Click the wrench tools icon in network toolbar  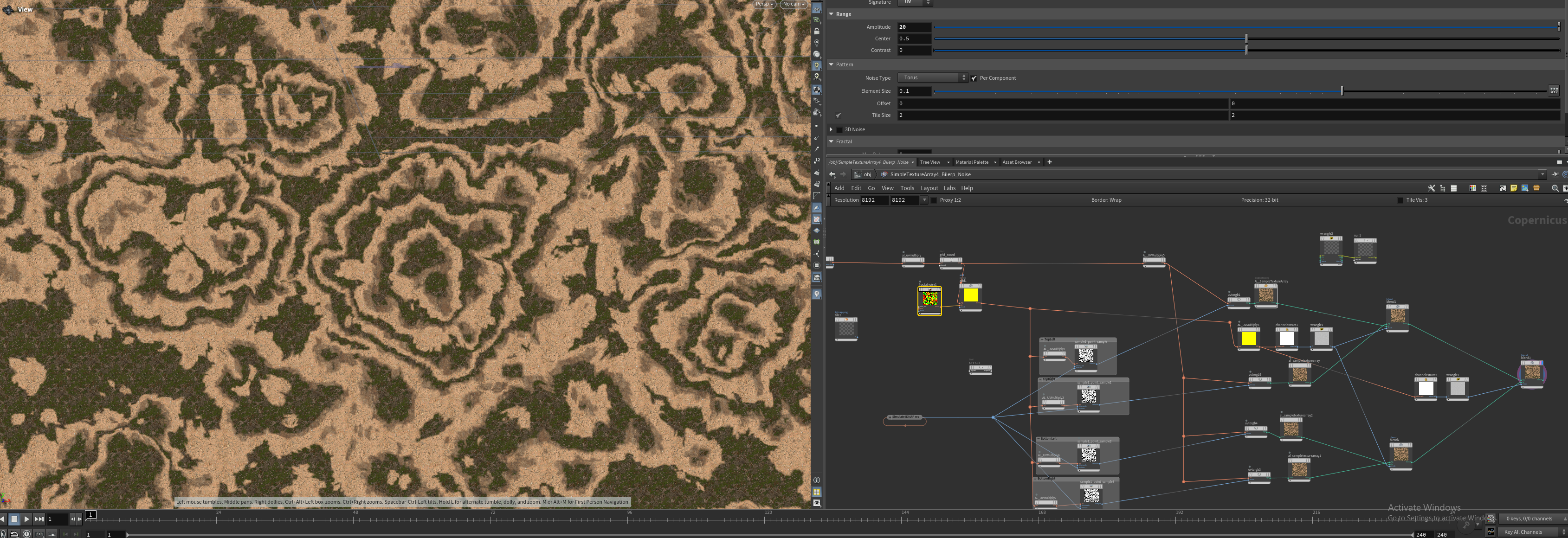(1432, 188)
